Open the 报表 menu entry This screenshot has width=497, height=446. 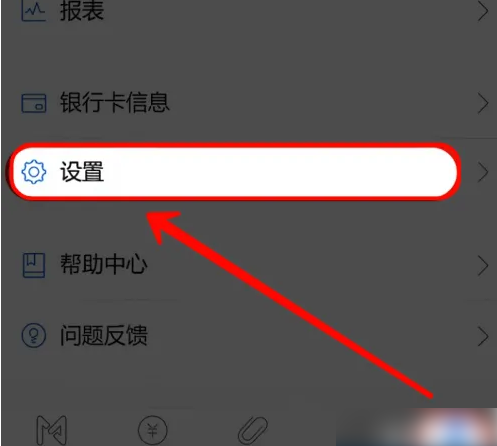pos(248,11)
